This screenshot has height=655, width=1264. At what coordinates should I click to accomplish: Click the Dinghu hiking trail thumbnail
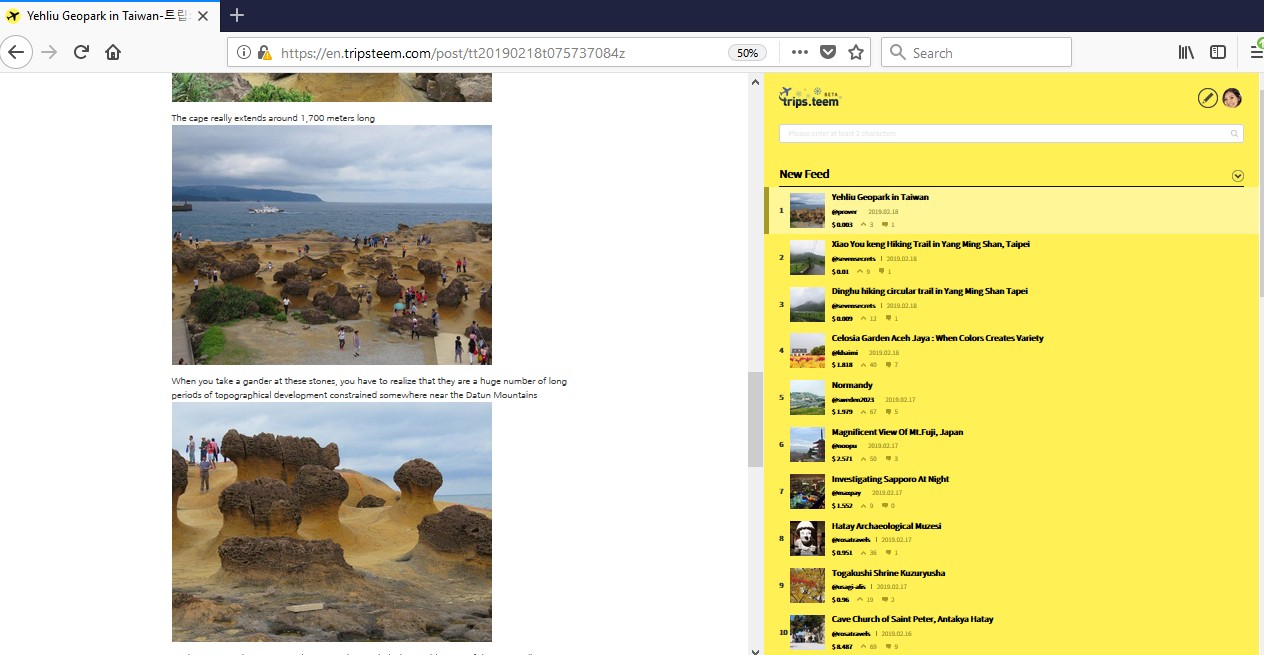tap(807, 305)
